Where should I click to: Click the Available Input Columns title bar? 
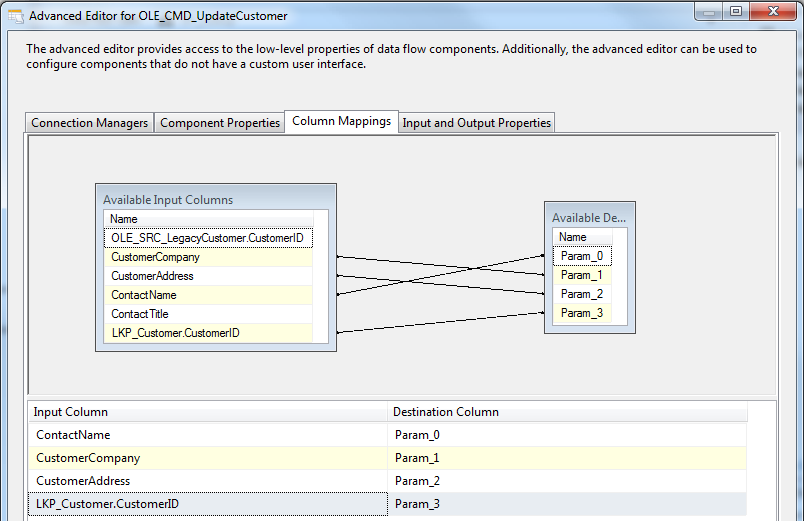point(216,199)
